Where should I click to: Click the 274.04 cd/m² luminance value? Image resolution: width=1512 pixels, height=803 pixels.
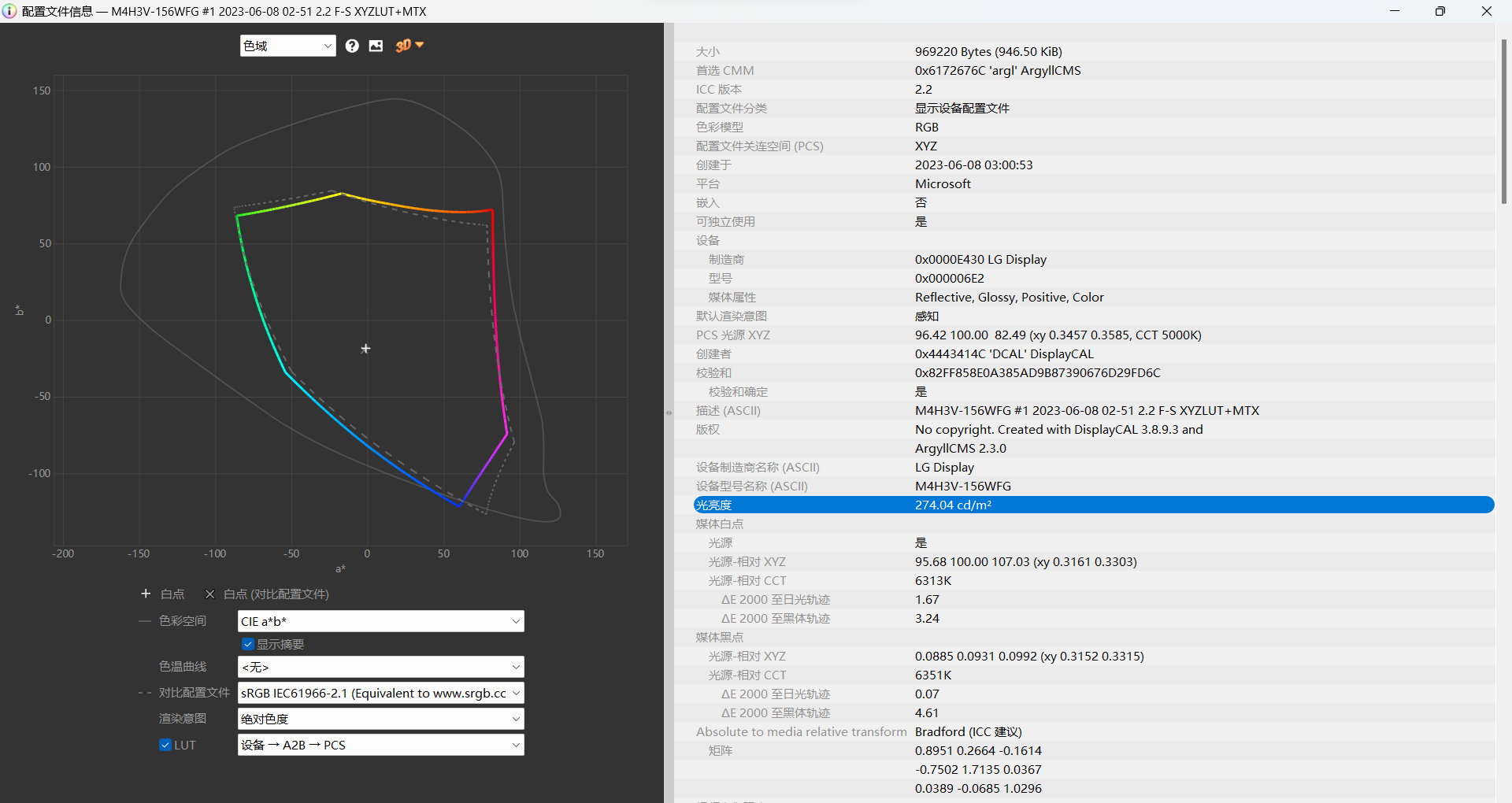953,505
